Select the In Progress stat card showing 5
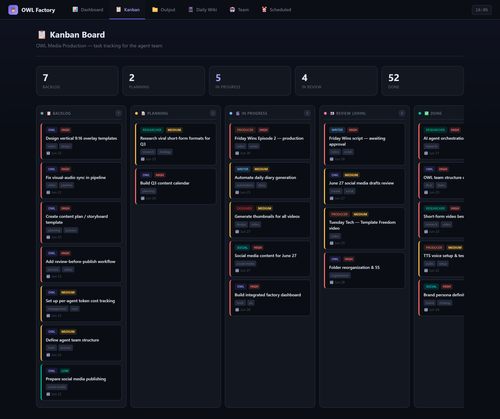The height and width of the screenshot is (419, 500). point(250,81)
